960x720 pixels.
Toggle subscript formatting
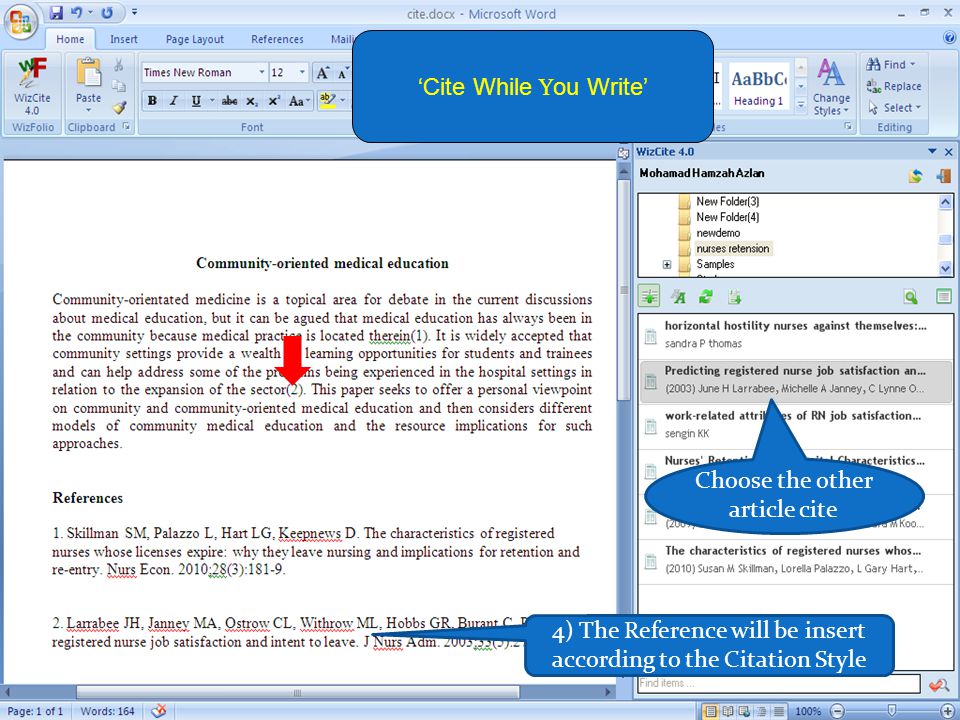pos(252,101)
